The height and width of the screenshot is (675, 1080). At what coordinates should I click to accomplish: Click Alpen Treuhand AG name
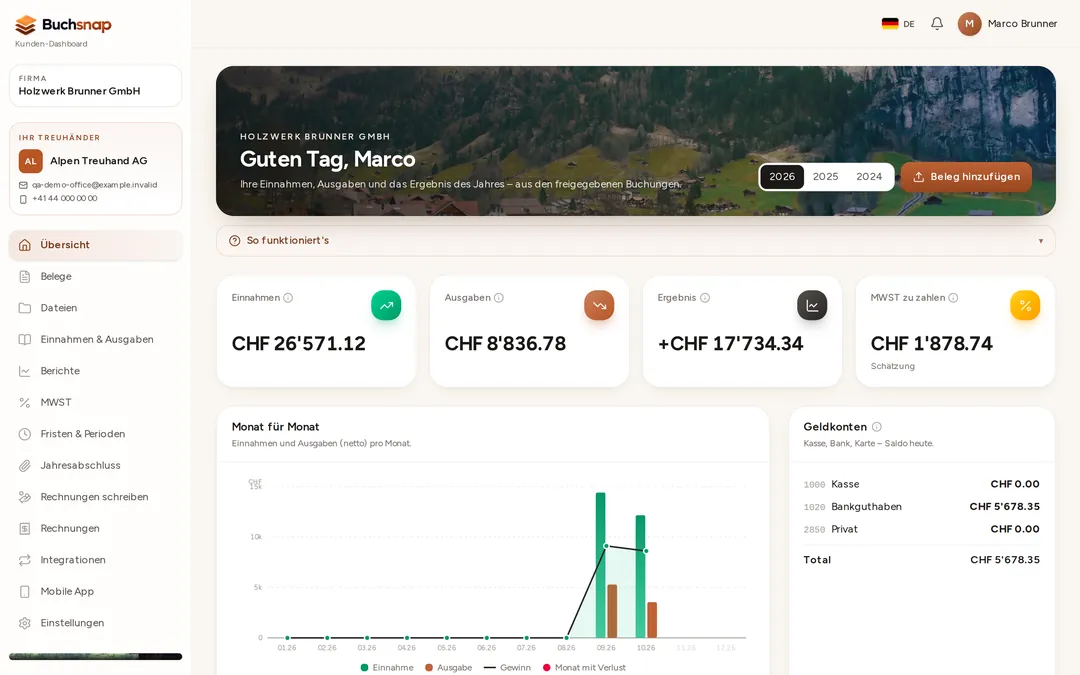pyautogui.click(x=98, y=160)
